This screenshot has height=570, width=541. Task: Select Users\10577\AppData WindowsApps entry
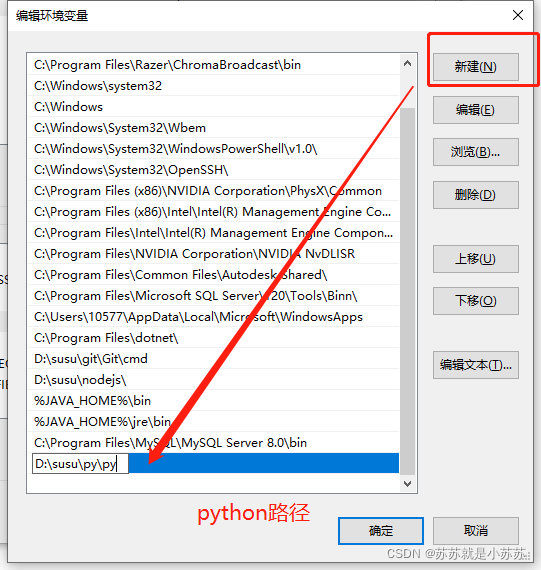click(213, 317)
